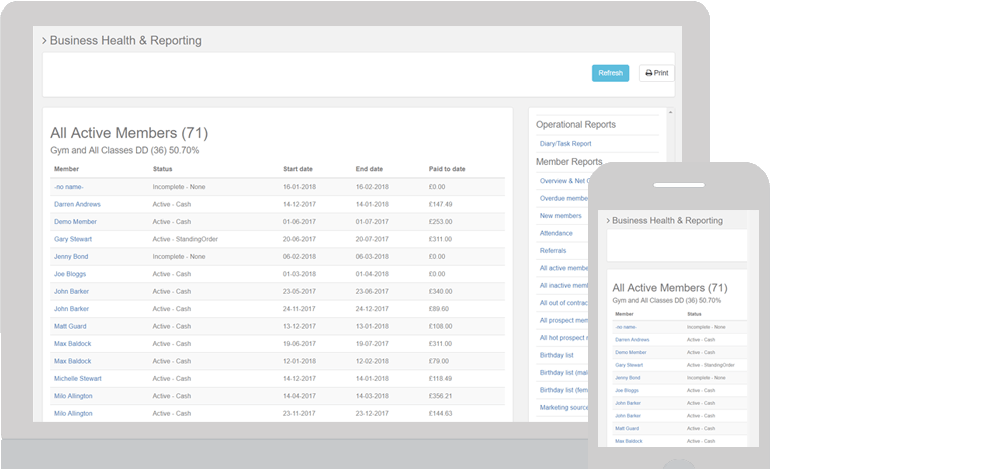The width and height of the screenshot is (992, 469).
Task: Open the Demo Member profile link
Action: (75, 222)
